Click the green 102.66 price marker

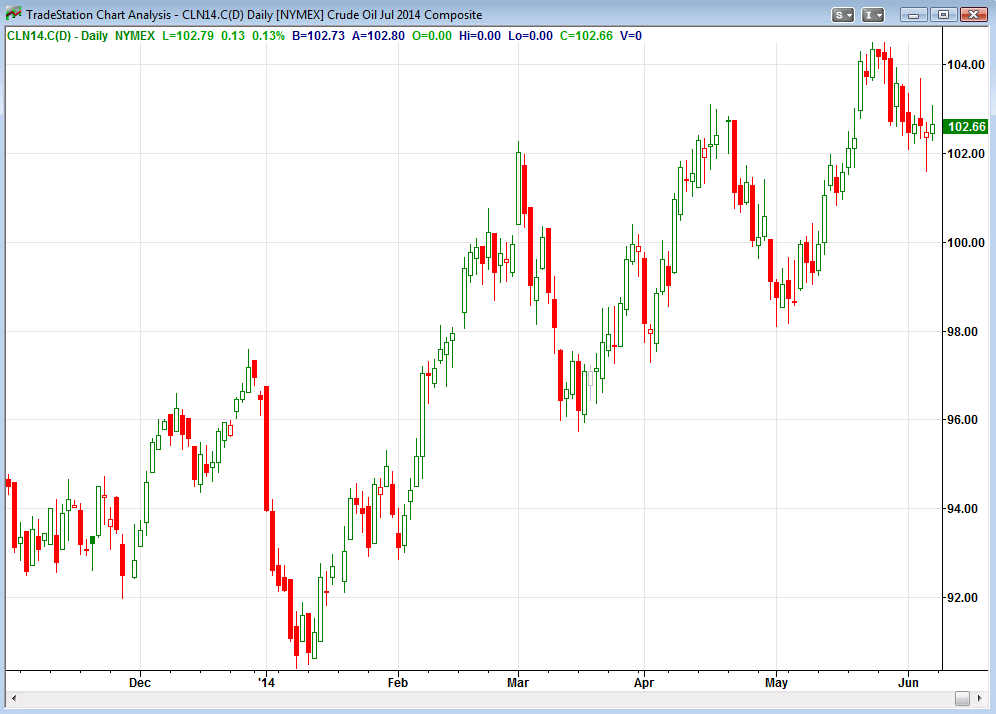[x=965, y=127]
